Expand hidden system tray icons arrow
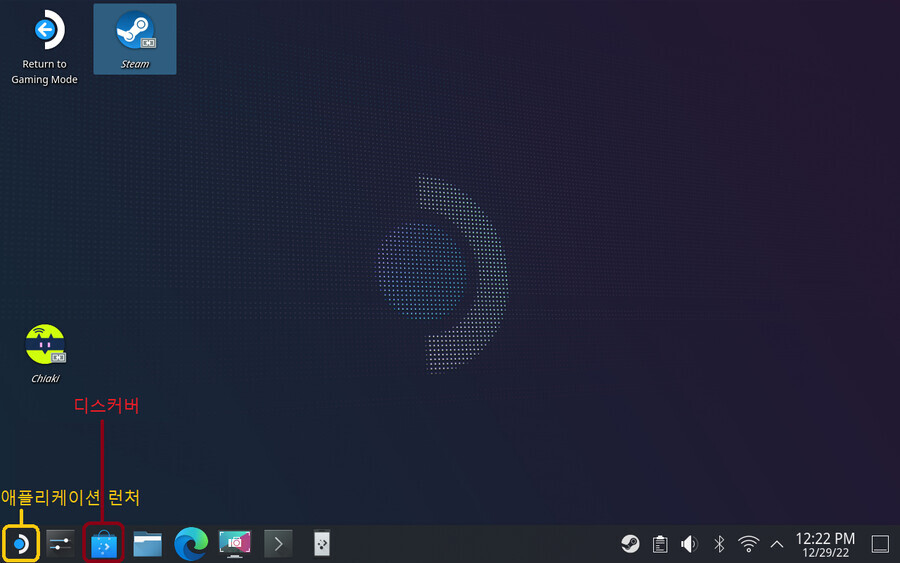 tap(777, 543)
